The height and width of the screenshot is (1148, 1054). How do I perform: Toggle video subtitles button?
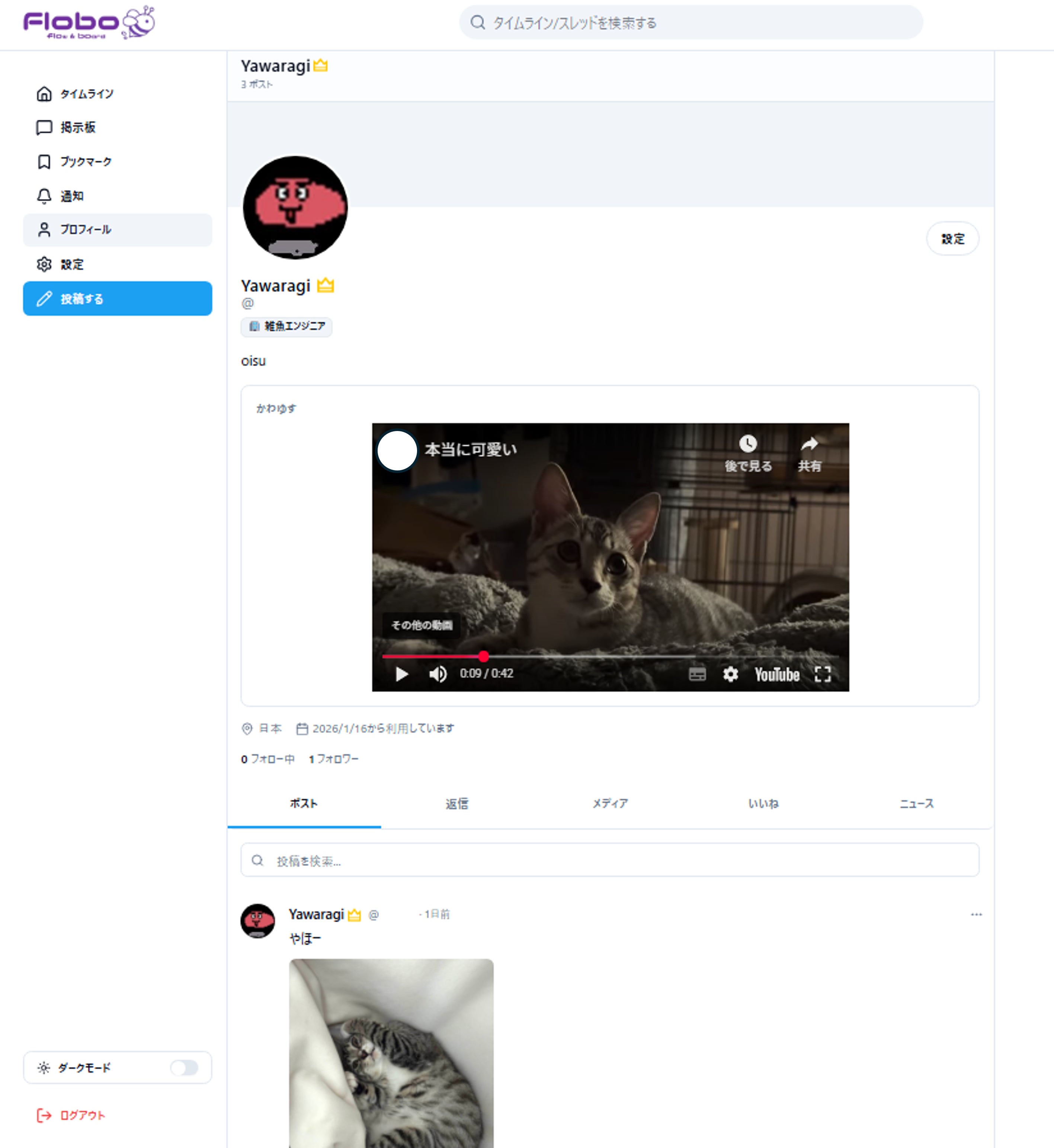coord(697,674)
